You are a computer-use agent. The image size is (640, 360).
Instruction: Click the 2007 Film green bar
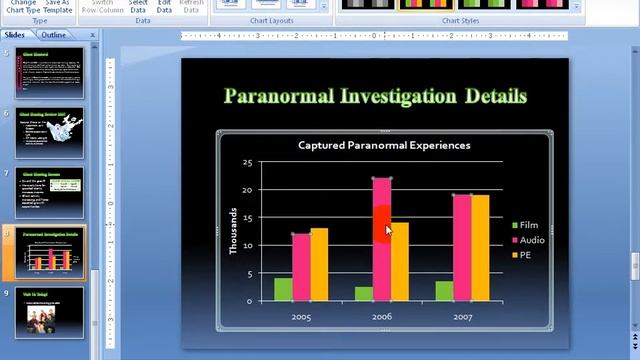click(x=444, y=291)
